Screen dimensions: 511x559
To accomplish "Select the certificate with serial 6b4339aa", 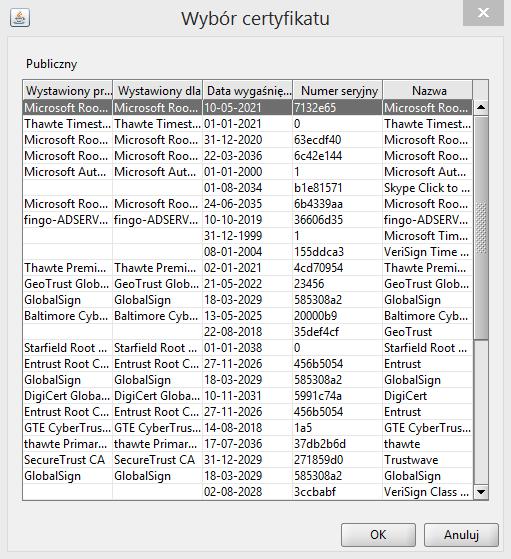I will [x=247, y=204].
